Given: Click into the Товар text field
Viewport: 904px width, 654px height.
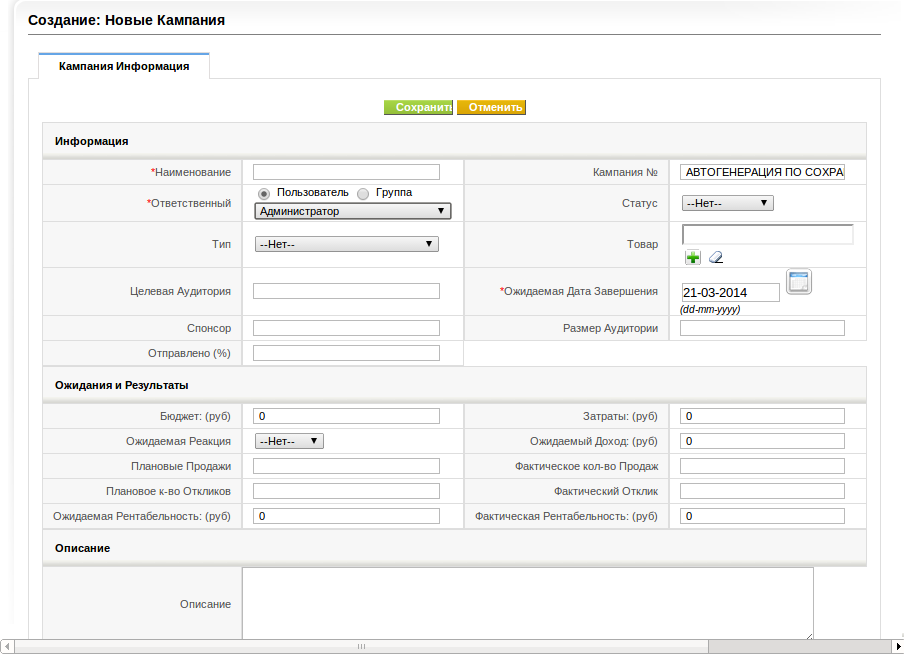Looking at the screenshot, I should pos(767,235).
